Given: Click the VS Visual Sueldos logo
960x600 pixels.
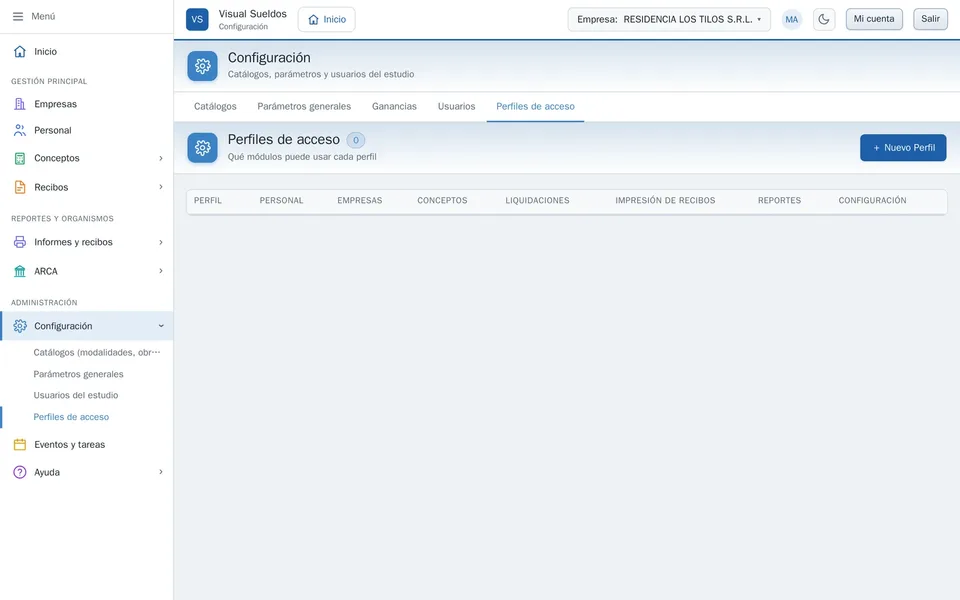Looking at the screenshot, I should click(197, 19).
